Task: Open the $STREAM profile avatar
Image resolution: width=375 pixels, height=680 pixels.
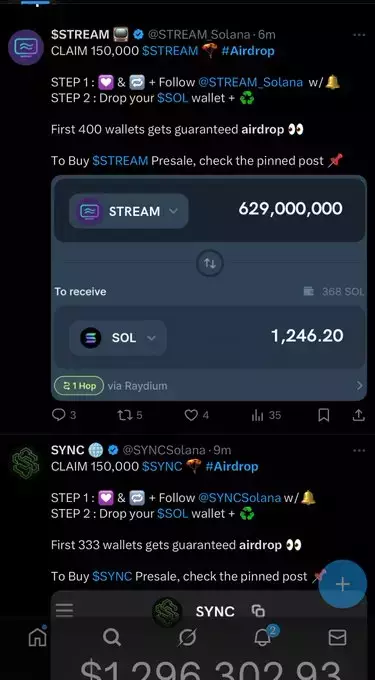Action: pyautogui.click(x=26, y=47)
